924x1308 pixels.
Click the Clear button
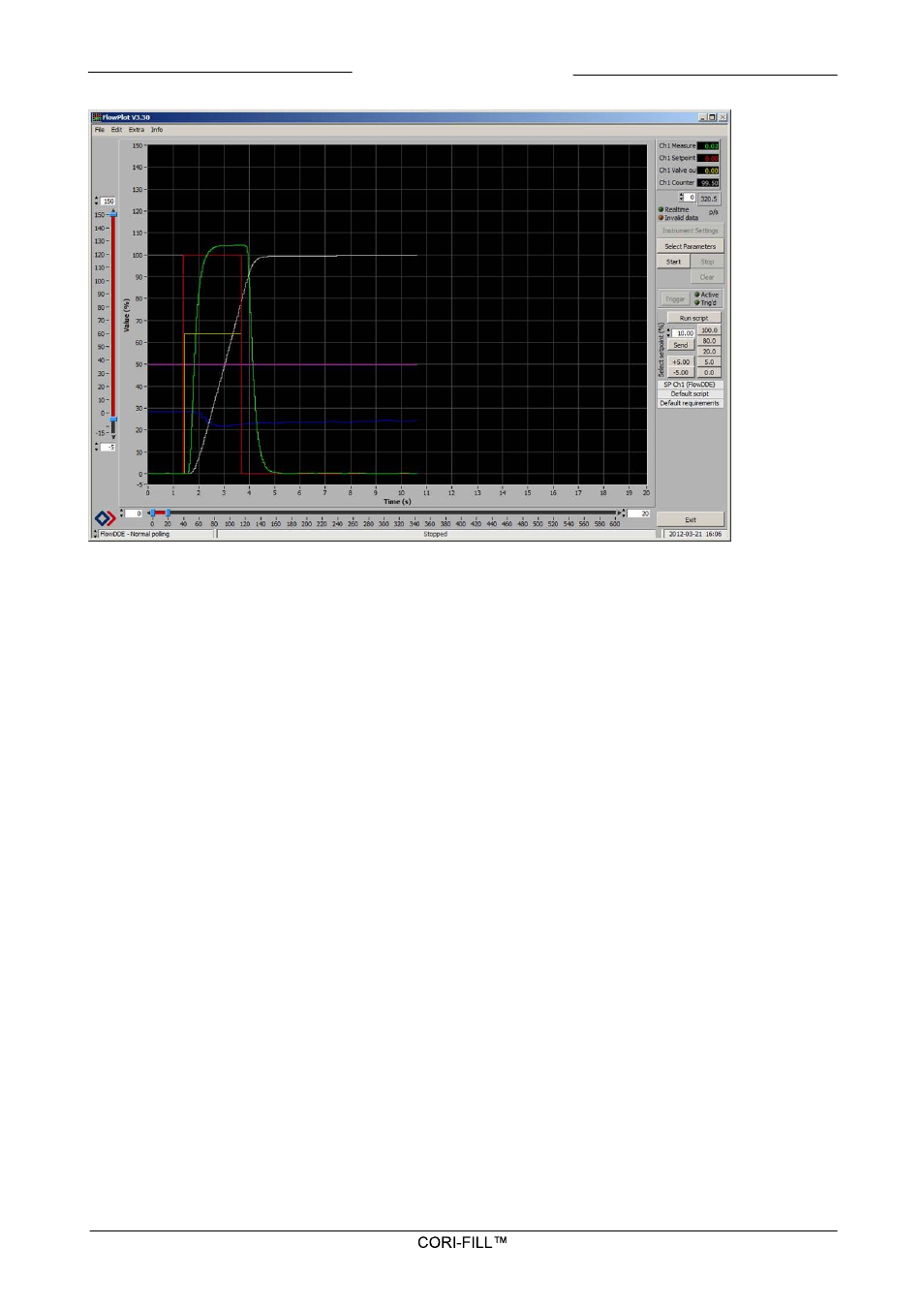(707, 277)
